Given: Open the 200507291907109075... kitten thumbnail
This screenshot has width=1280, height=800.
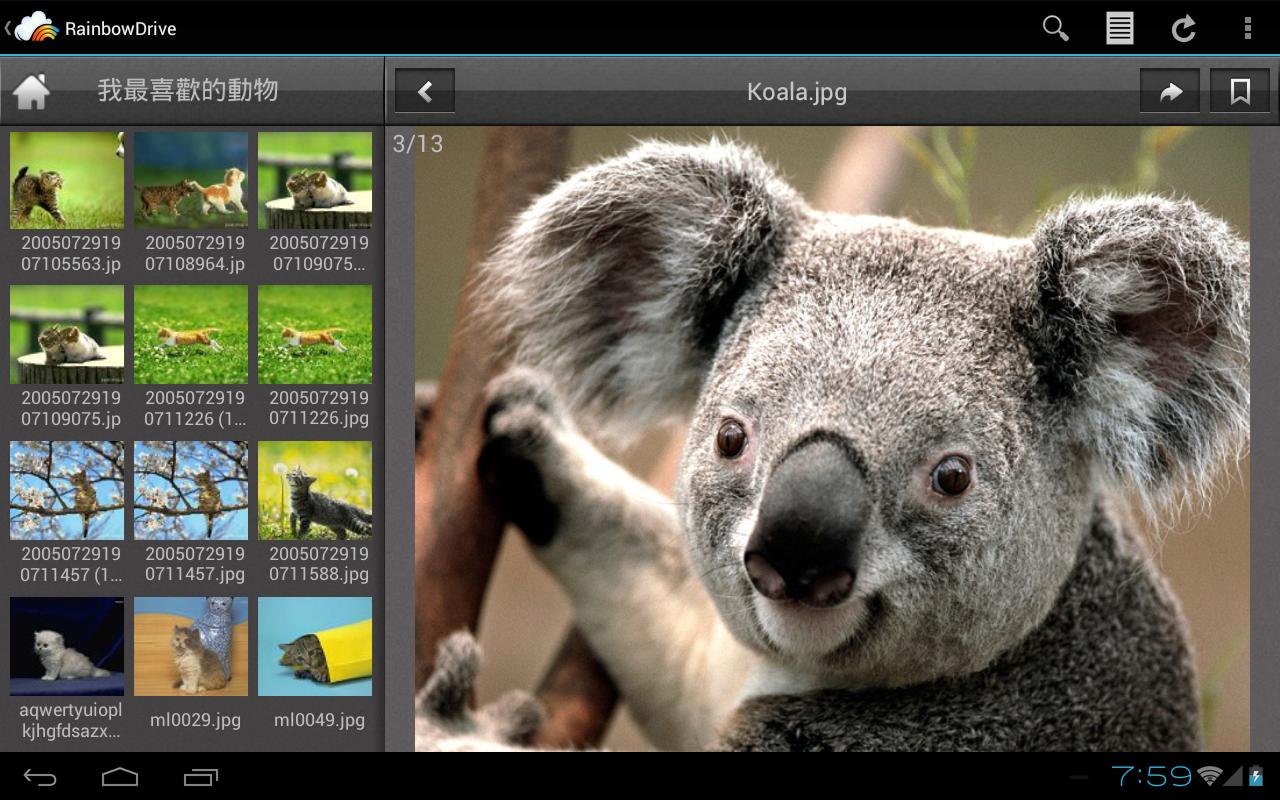Looking at the screenshot, I should tap(315, 180).
